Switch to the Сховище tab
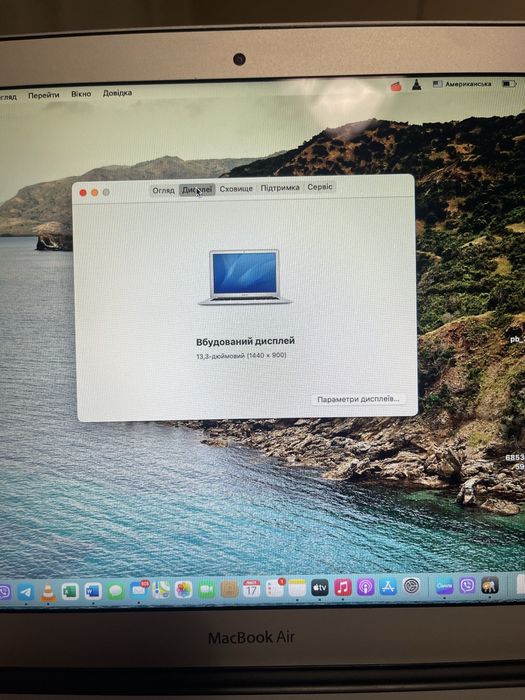 click(x=236, y=189)
